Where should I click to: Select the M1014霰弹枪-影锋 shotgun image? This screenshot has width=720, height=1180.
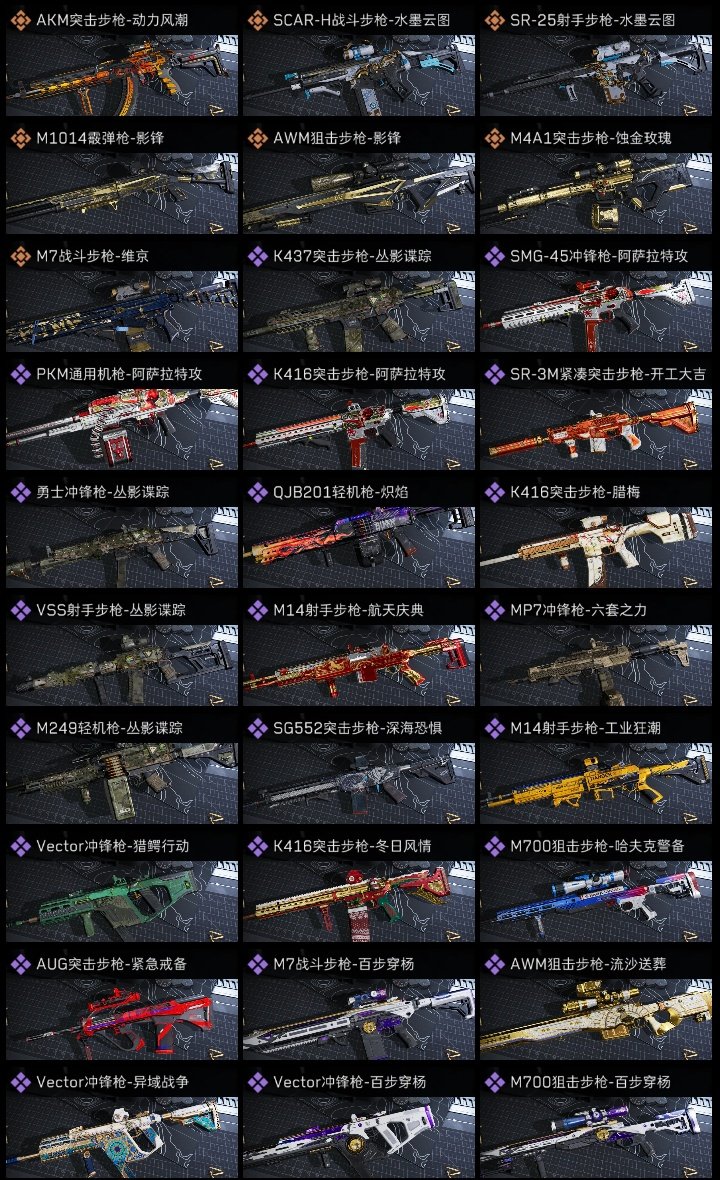(x=122, y=193)
